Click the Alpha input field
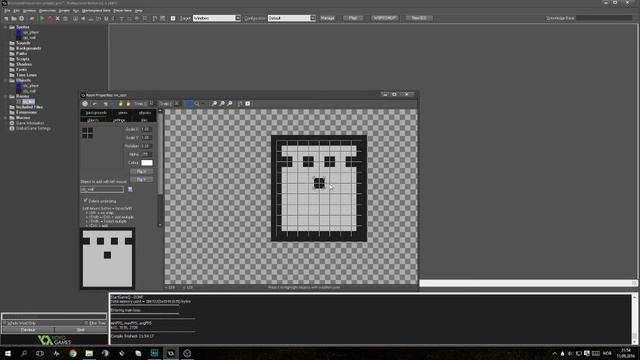The width and height of the screenshot is (640, 360). coord(146,154)
